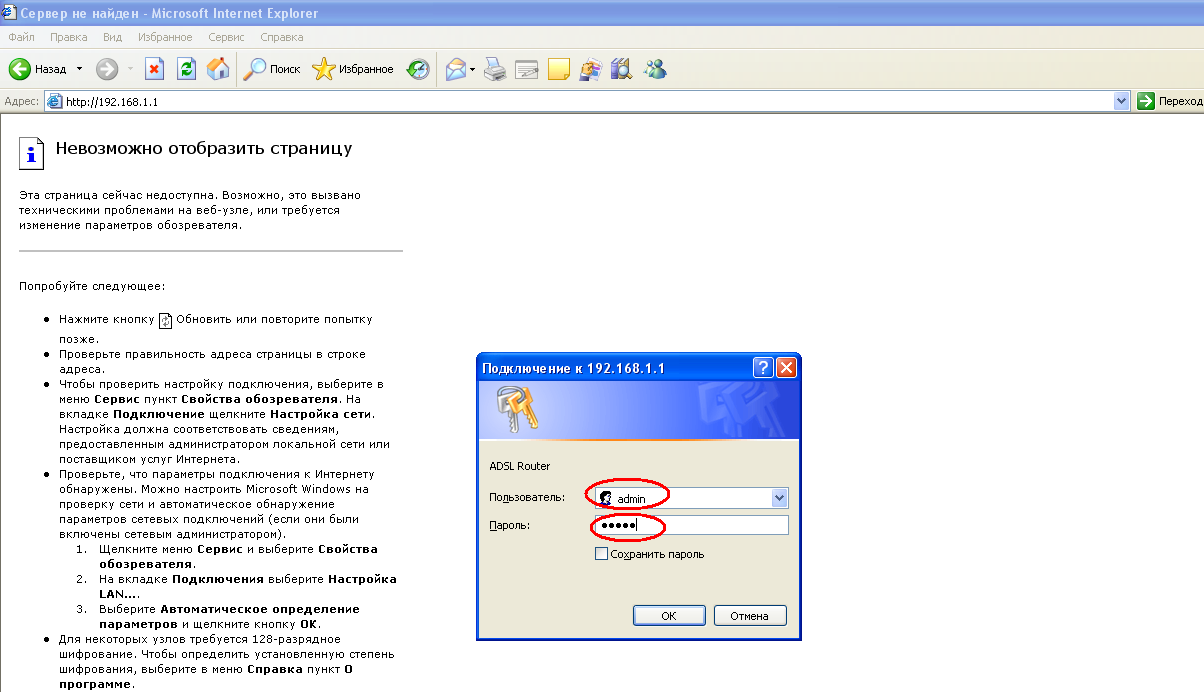Click the ADSL Router label in dialog
1204x692 pixels.
(520, 466)
